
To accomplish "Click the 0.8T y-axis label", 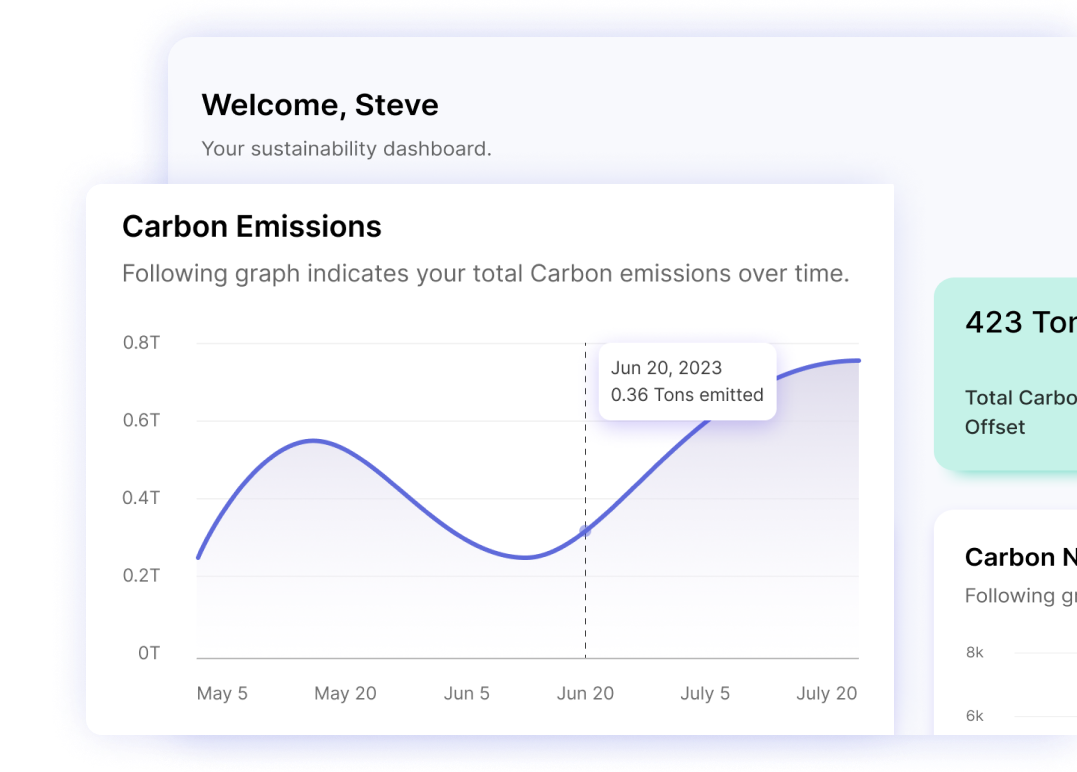I will [x=142, y=343].
